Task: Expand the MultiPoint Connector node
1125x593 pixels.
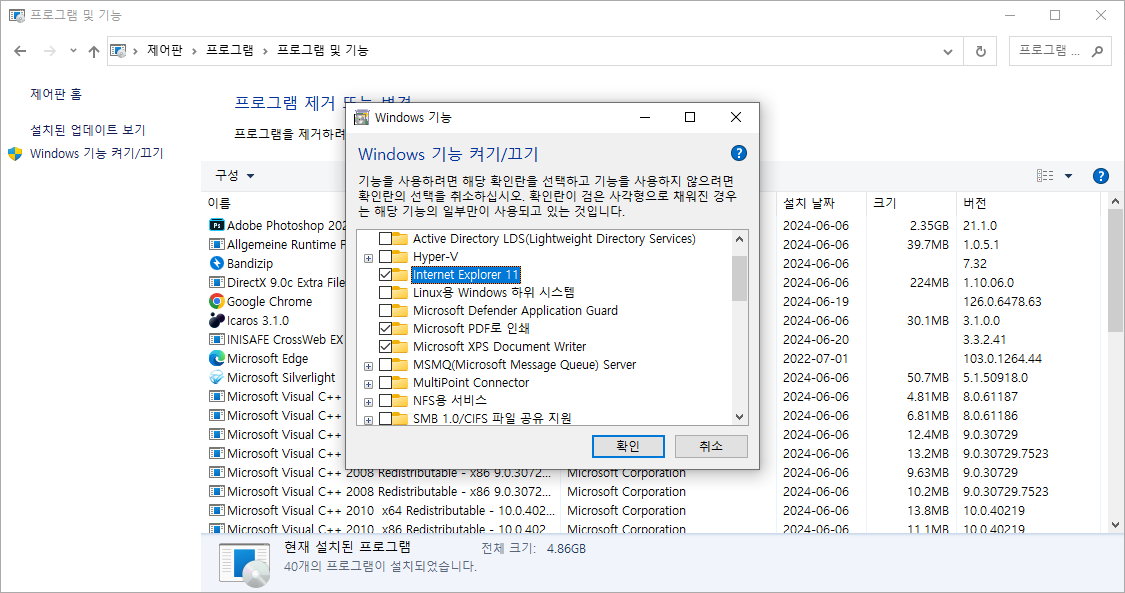Action: pos(368,384)
